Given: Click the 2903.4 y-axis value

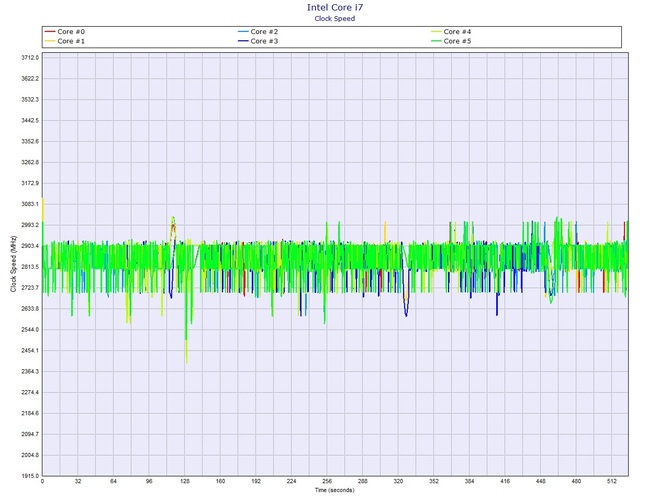Looking at the screenshot, I should pyautogui.click(x=30, y=246).
